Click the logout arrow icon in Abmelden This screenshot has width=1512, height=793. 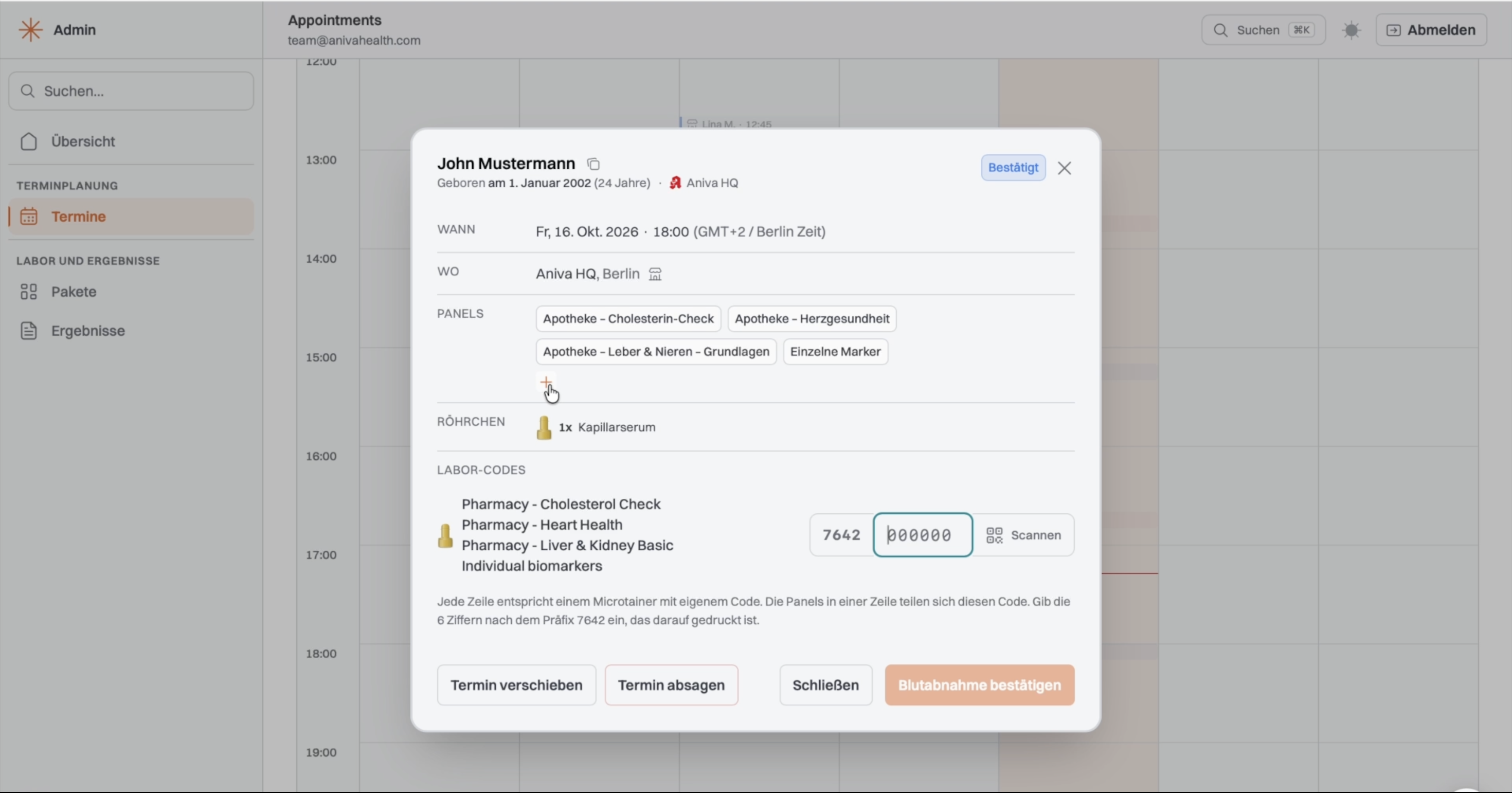point(1393,30)
